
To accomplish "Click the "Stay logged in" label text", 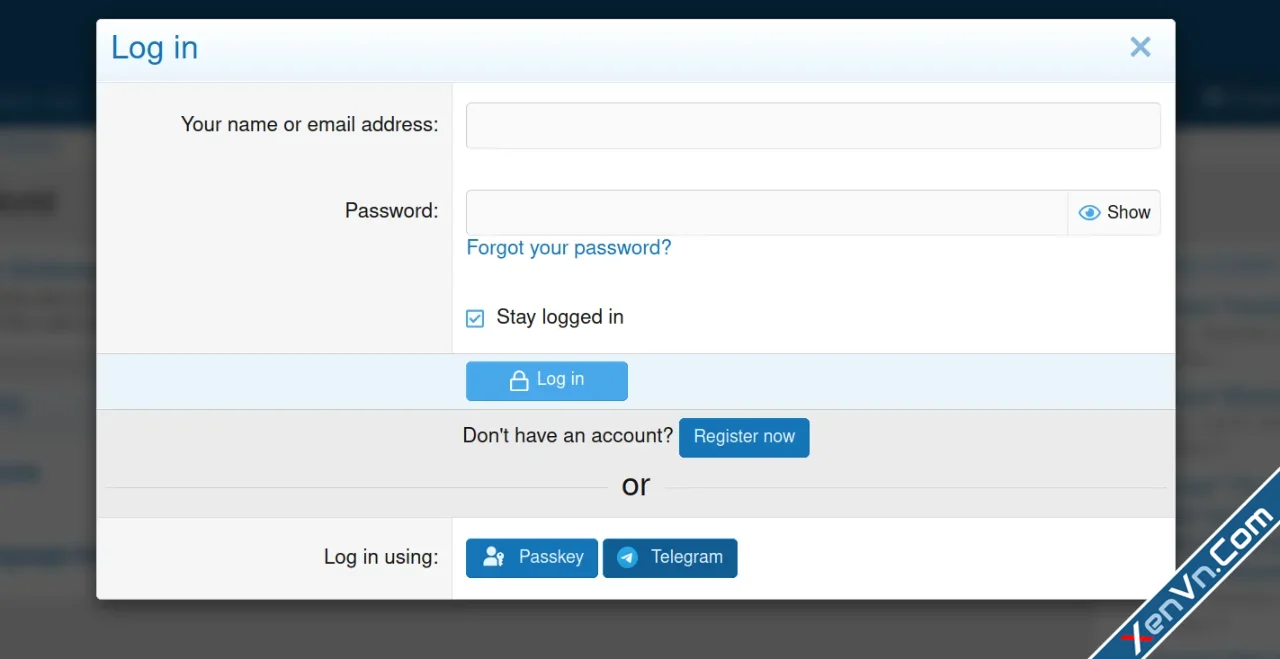I will [560, 317].
